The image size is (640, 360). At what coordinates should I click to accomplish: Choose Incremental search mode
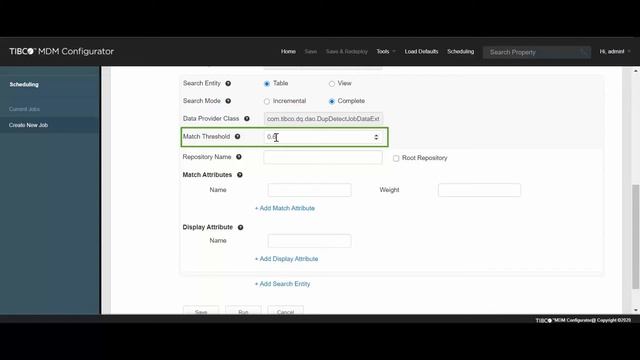click(267, 101)
